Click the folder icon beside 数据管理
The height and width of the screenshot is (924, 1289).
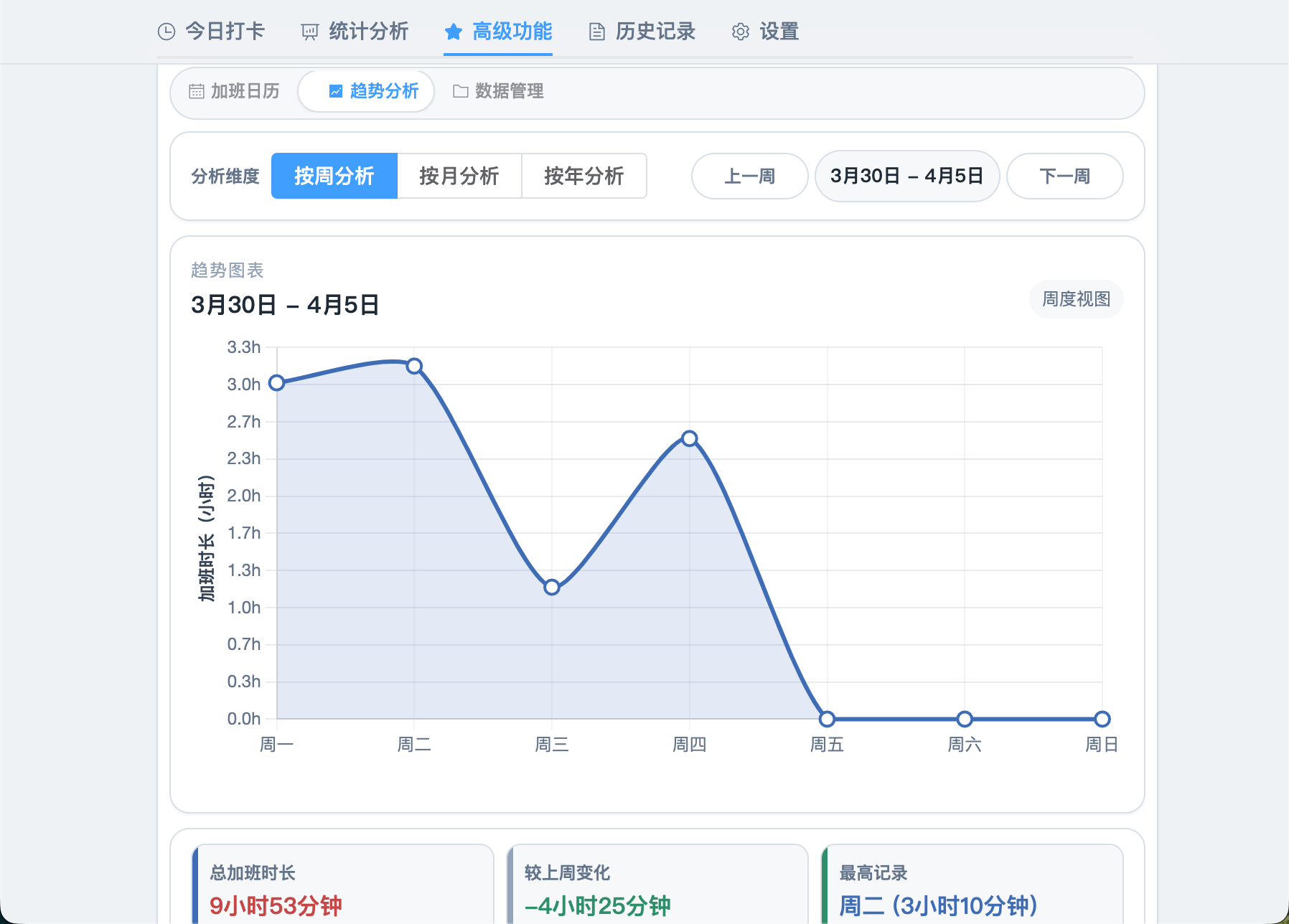pyautogui.click(x=461, y=91)
